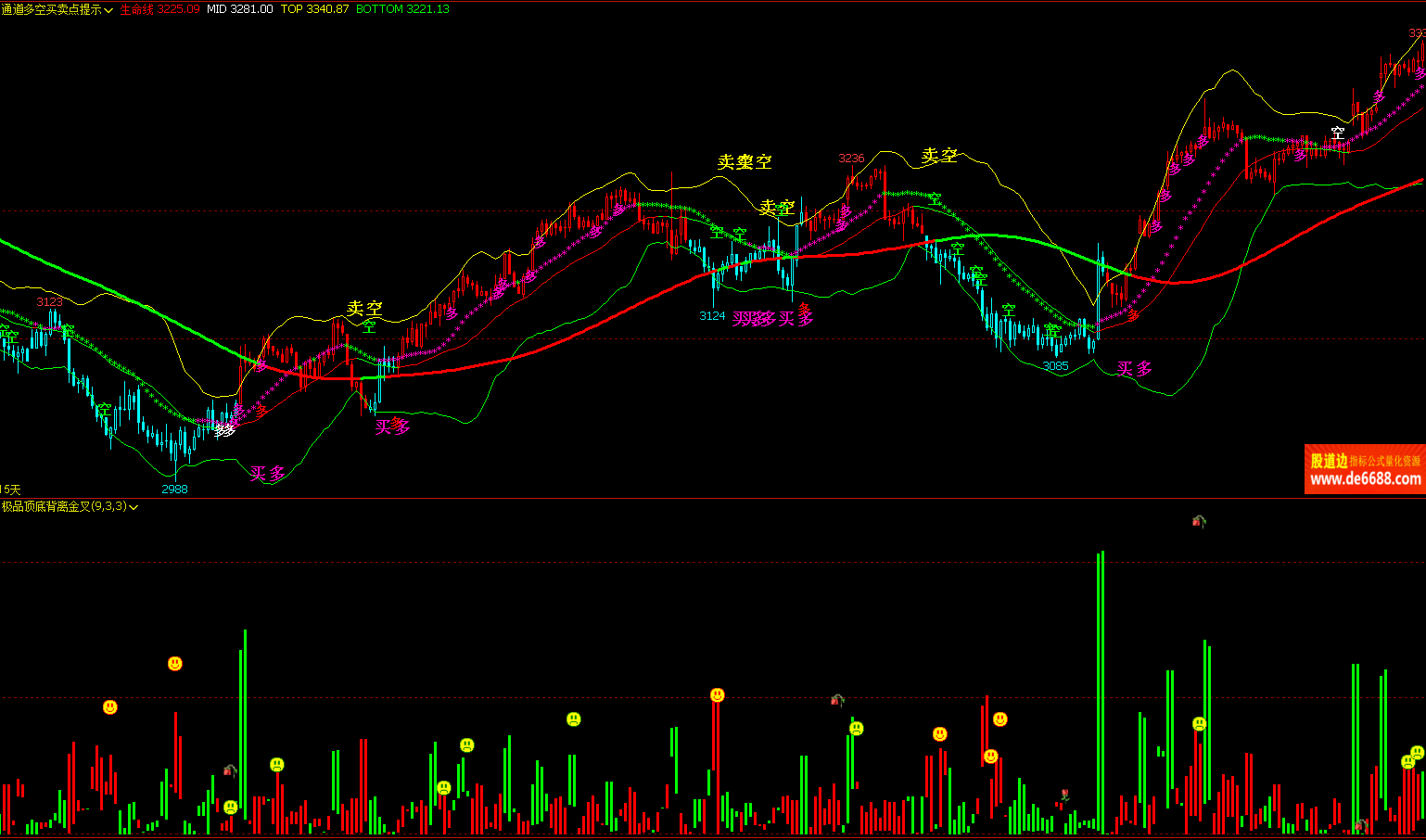Select the 生命线 3225.09 legend label
This screenshot has height=840, width=1426.
coord(159,9)
